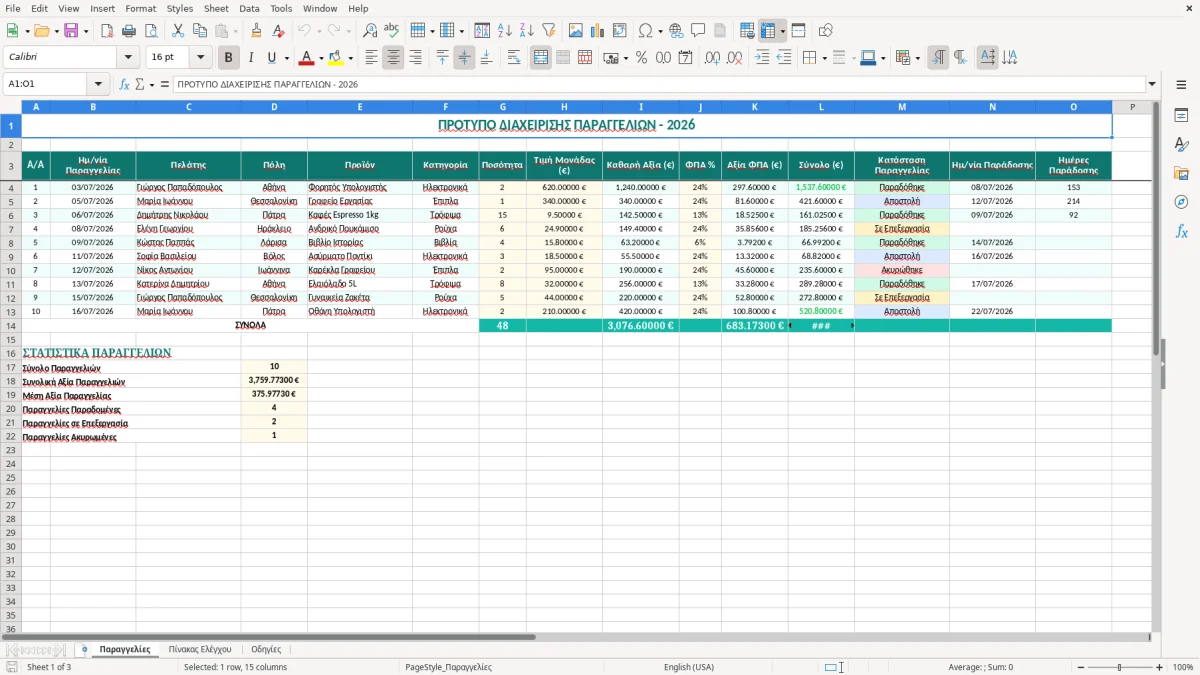Select column header M

[x=902, y=107]
